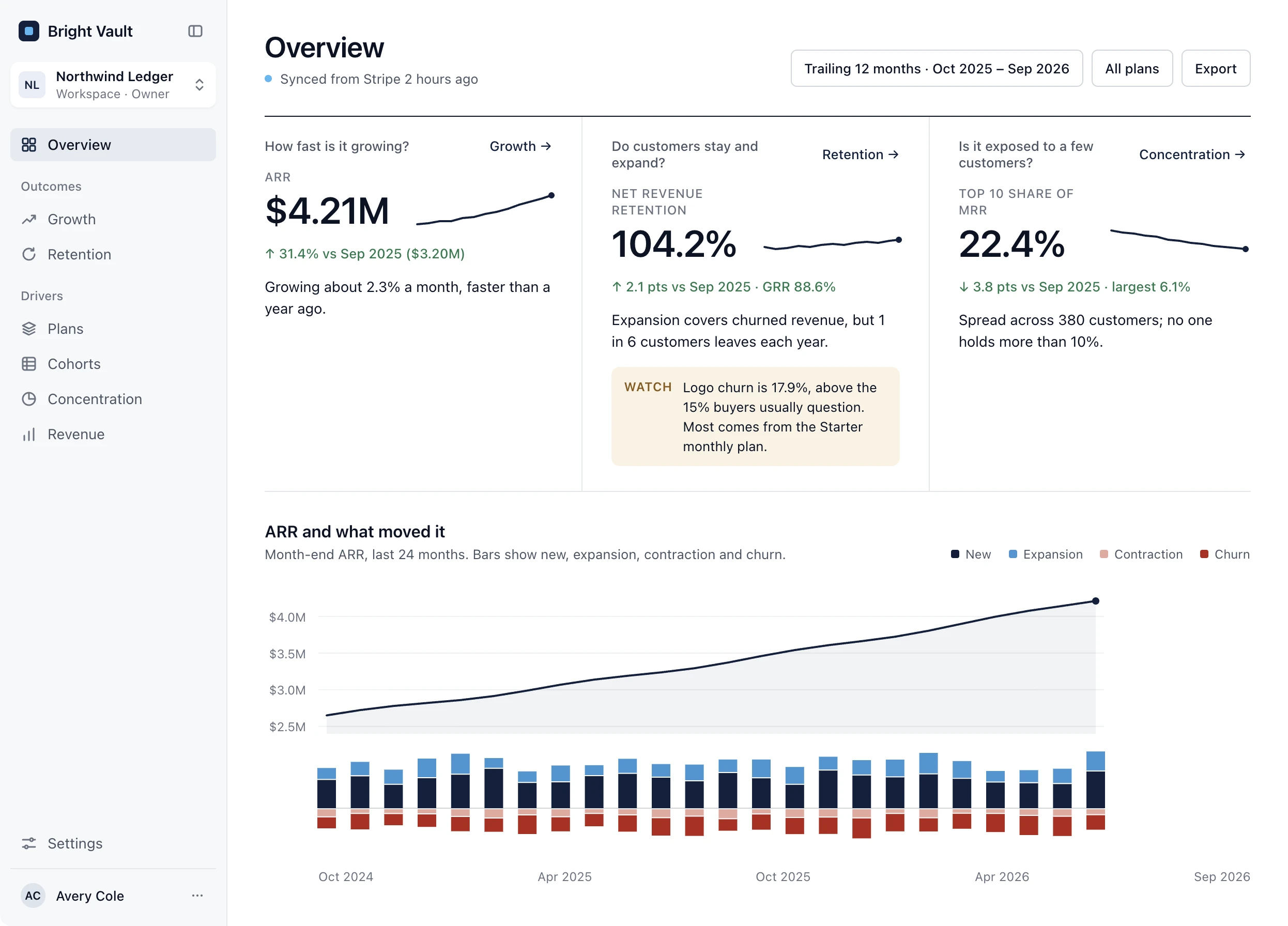Click the '$4.21M' ARR value
Image resolution: width=1288 pixels, height=926 pixels.
pos(327,211)
